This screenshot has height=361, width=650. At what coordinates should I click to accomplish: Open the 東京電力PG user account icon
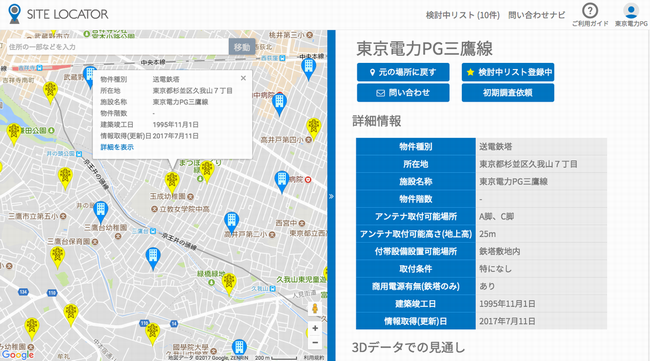[631, 11]
